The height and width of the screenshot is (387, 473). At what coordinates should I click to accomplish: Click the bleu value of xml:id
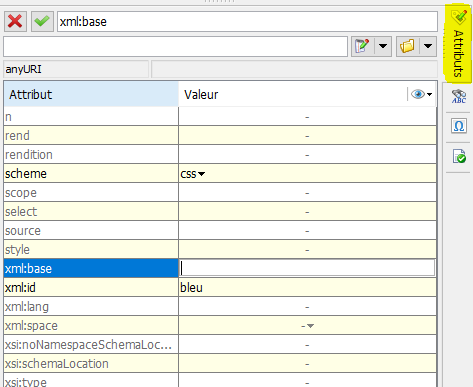click(x=191, y=287)
